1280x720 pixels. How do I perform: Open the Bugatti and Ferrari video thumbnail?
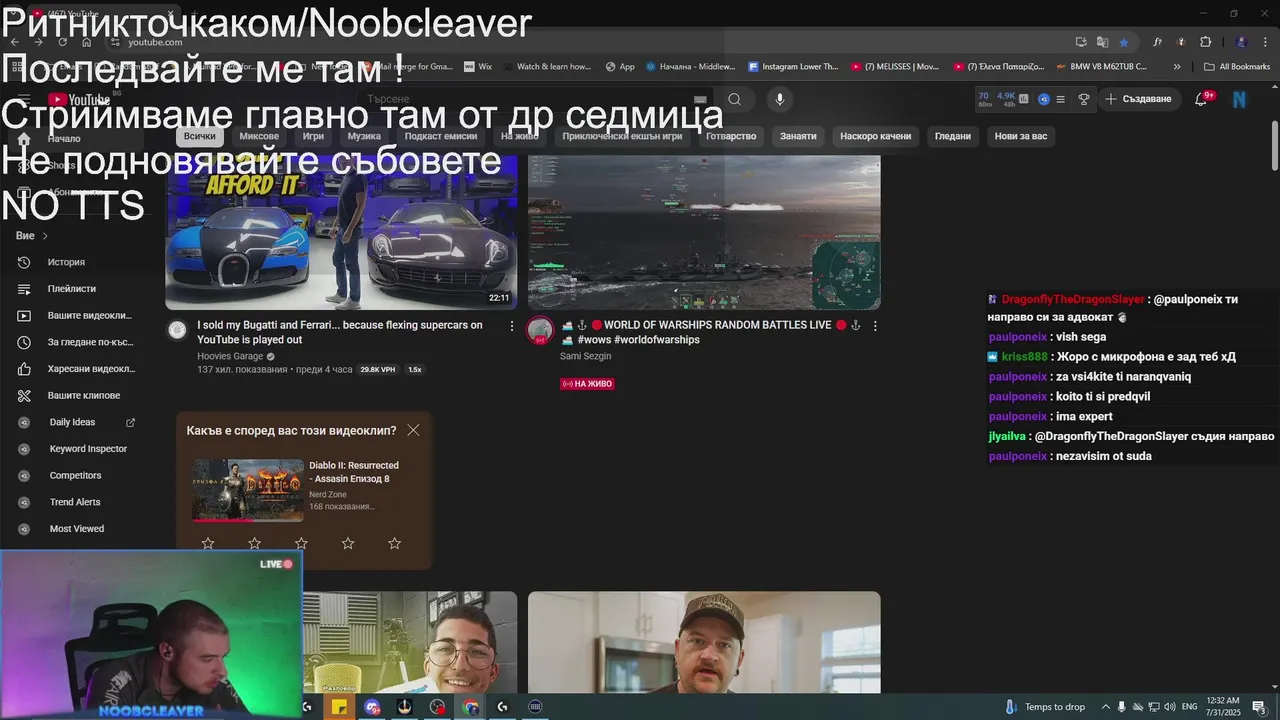tap(341, 232)
